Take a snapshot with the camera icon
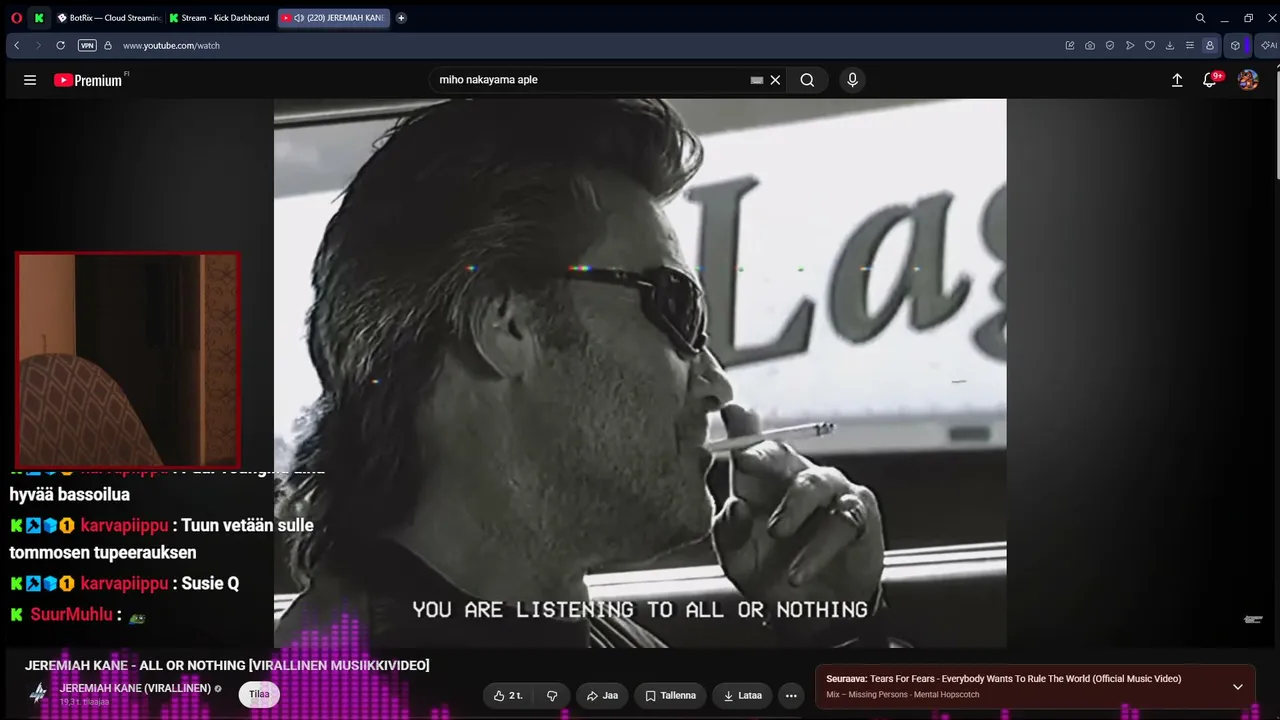This screenshot has height=720, width=1280. (1090, 45)
